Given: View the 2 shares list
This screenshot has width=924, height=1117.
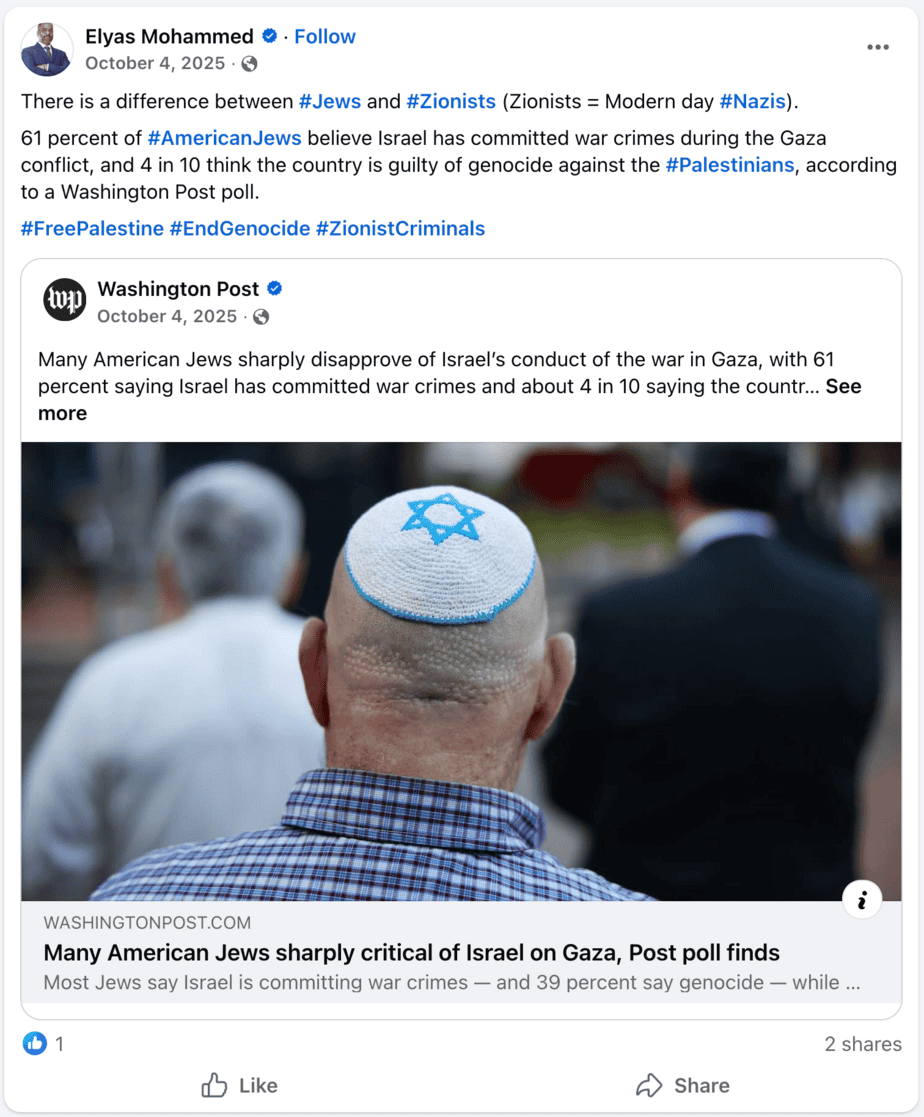Looking at the screenshot, I should (x=863, y=1044).
